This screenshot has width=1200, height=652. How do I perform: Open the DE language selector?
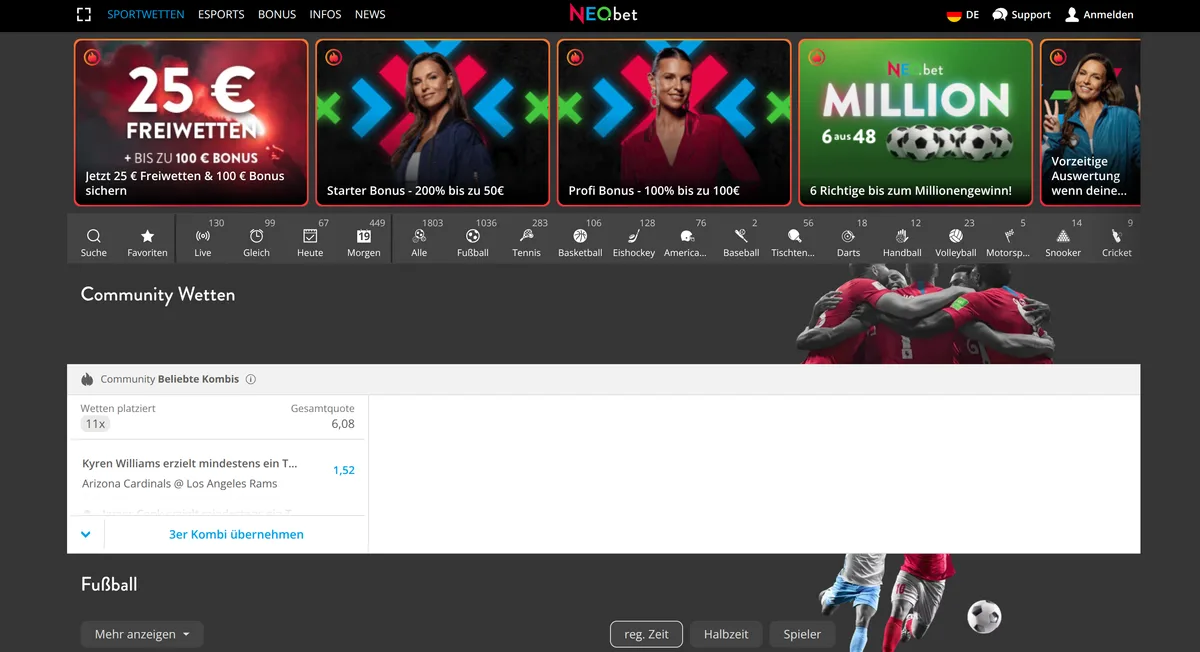(963, 15)
